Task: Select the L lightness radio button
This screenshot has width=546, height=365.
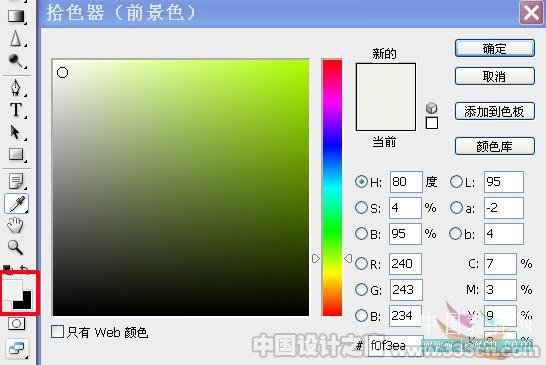Action: (456, 181)
